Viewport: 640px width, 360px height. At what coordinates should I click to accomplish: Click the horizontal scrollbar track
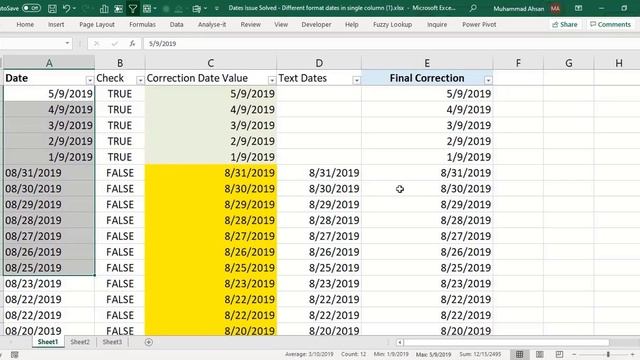click(x=506, y=342)
